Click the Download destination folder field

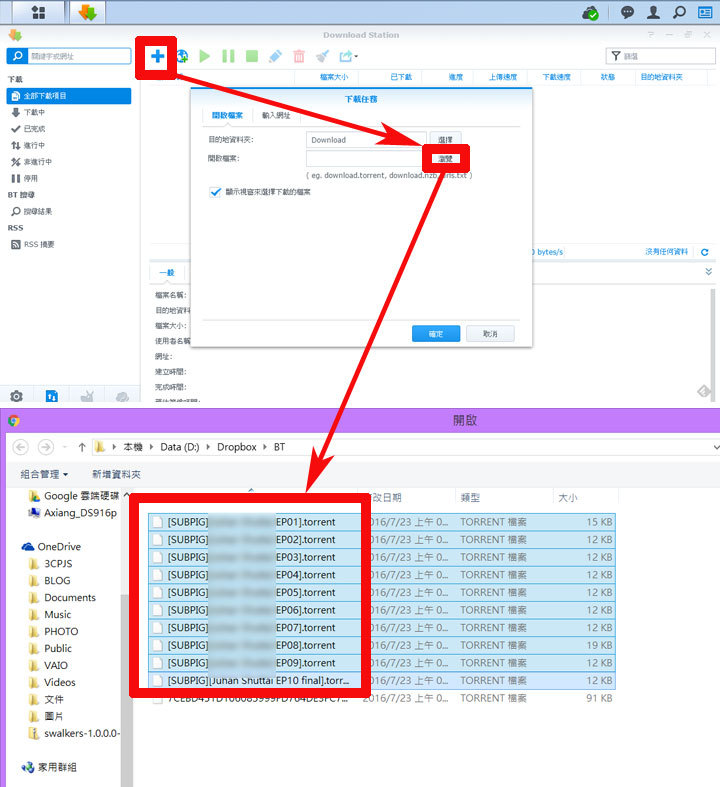tap(366, 140)
